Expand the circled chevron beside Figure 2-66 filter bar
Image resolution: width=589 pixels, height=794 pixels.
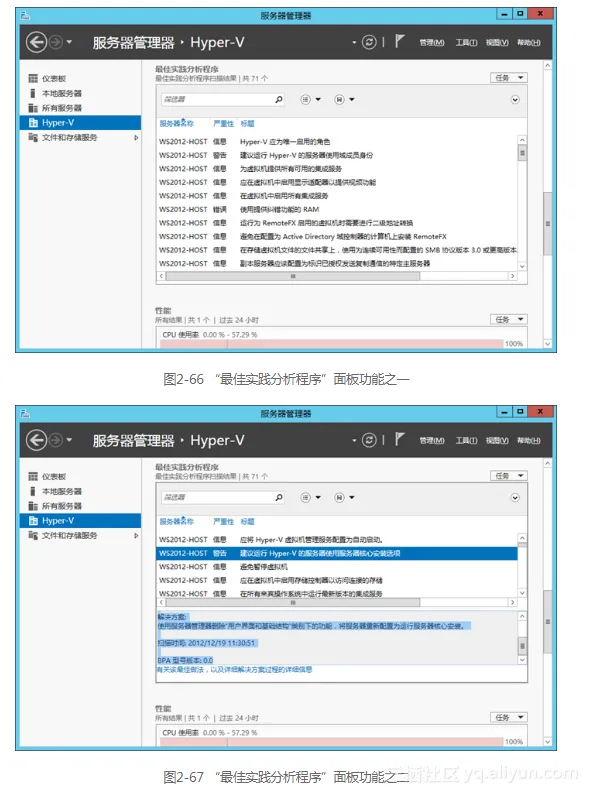515,100
